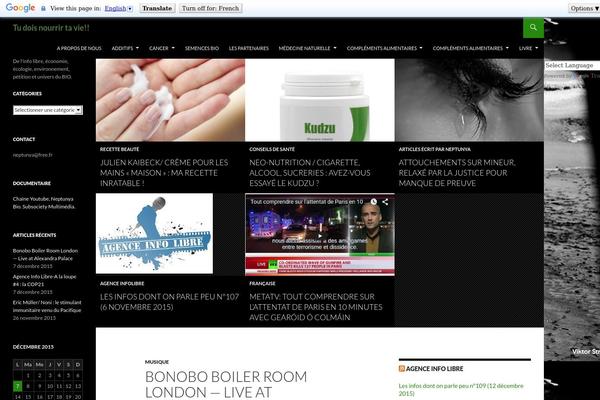Click the video watch-later clock icon
Screen dimensions: 600x400
click(373, 202)
